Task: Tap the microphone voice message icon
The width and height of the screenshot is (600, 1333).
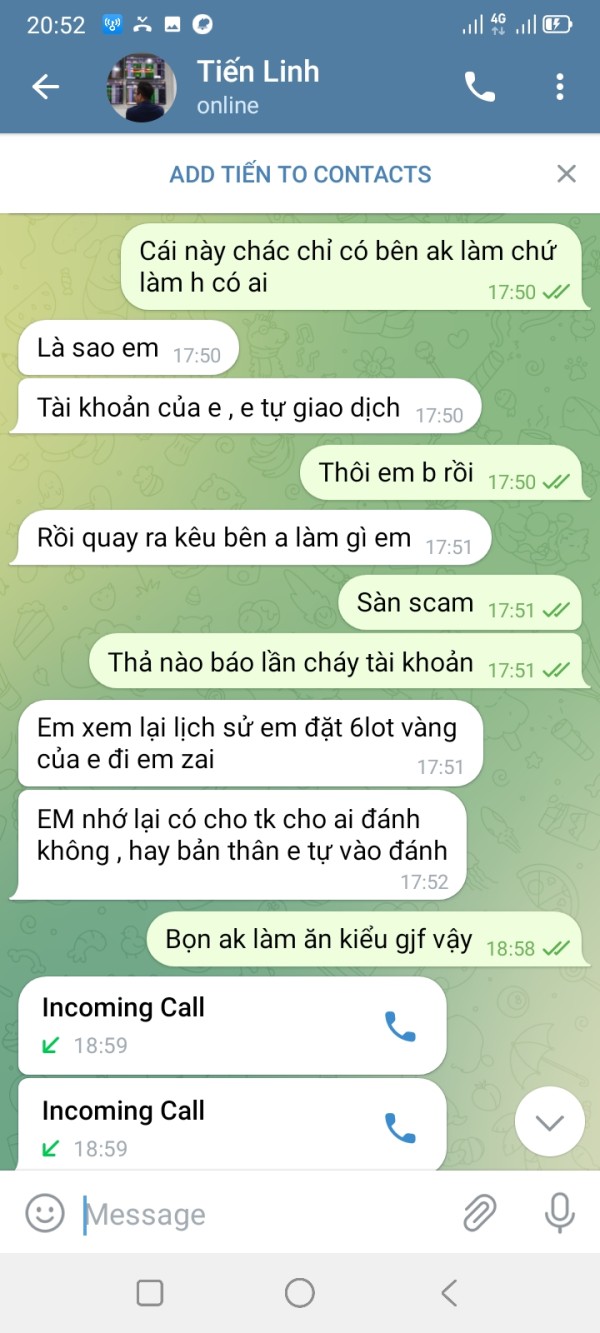Action: pyautogui.click(x=559, y=1213)
